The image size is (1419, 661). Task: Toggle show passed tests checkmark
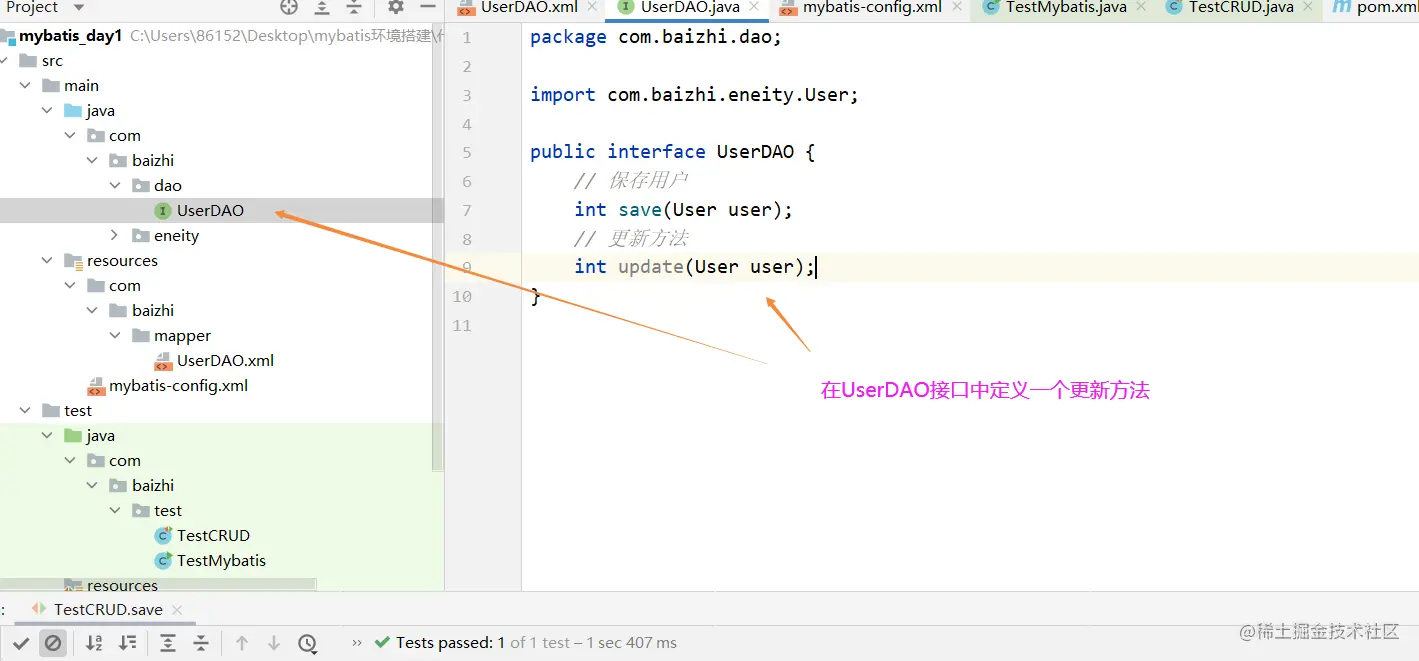coord(21,643)
